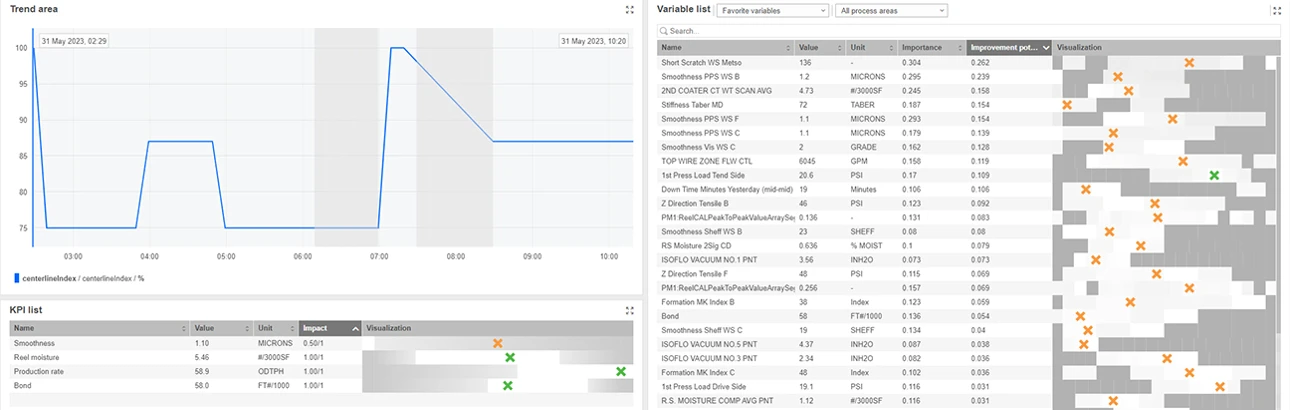Image resolution: width=1290 pixels, height=410 pixels.
Task: Click the shaded region near 07:00 in trend chart
Action: coord(347,137)
